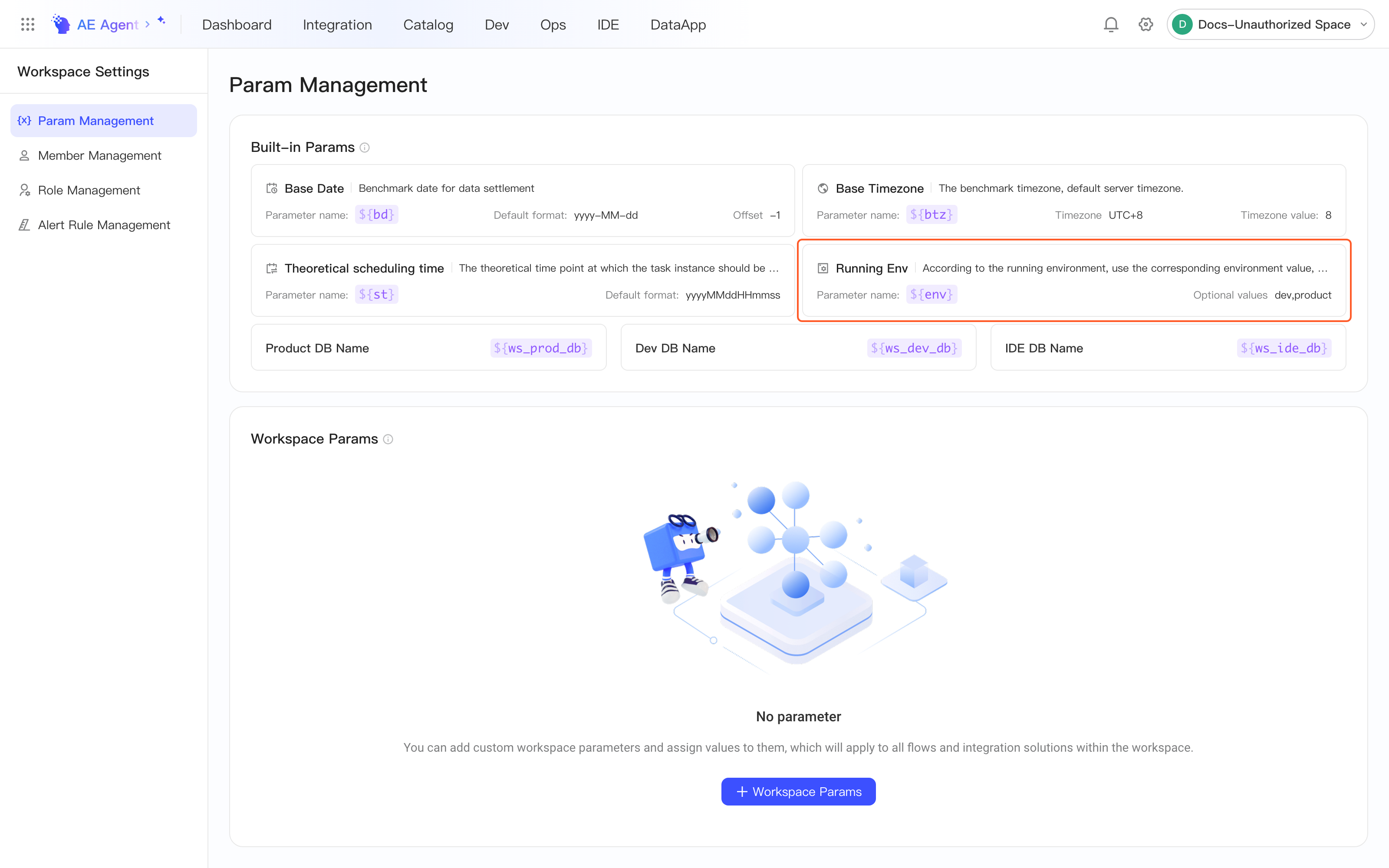Click the ${st} parameter tag
Viewport: 1389px width, 868px height.
pos(376,295)
